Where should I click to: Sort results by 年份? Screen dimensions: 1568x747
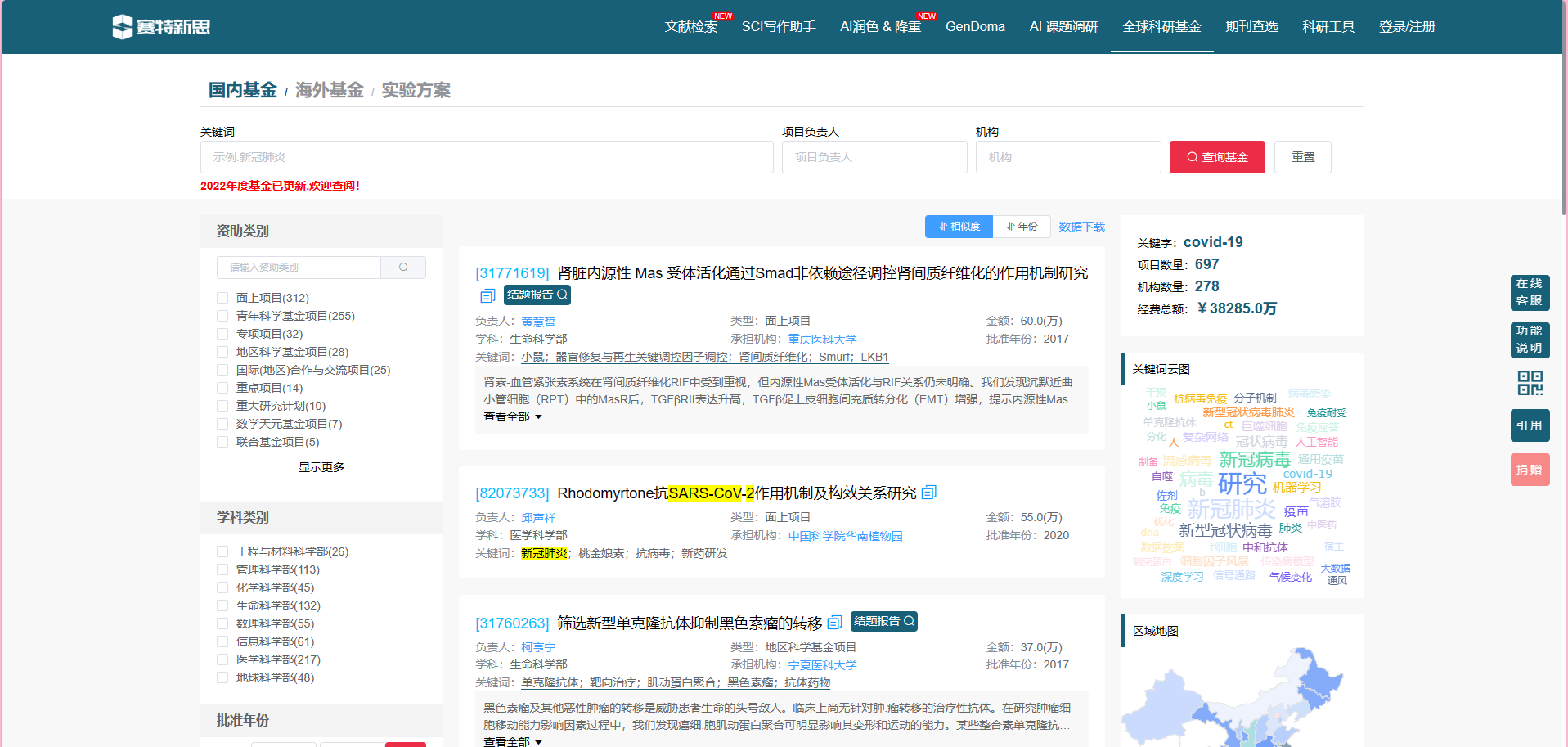coord(1022,227)
